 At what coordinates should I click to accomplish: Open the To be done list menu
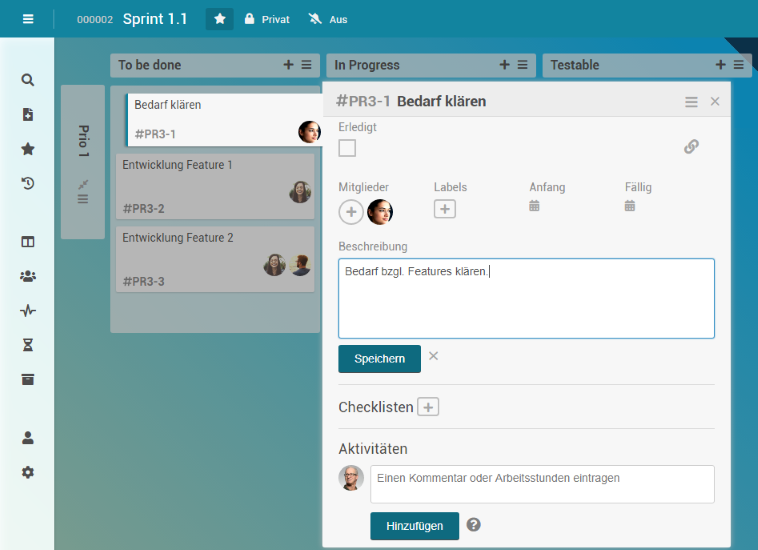coord(306,65)
